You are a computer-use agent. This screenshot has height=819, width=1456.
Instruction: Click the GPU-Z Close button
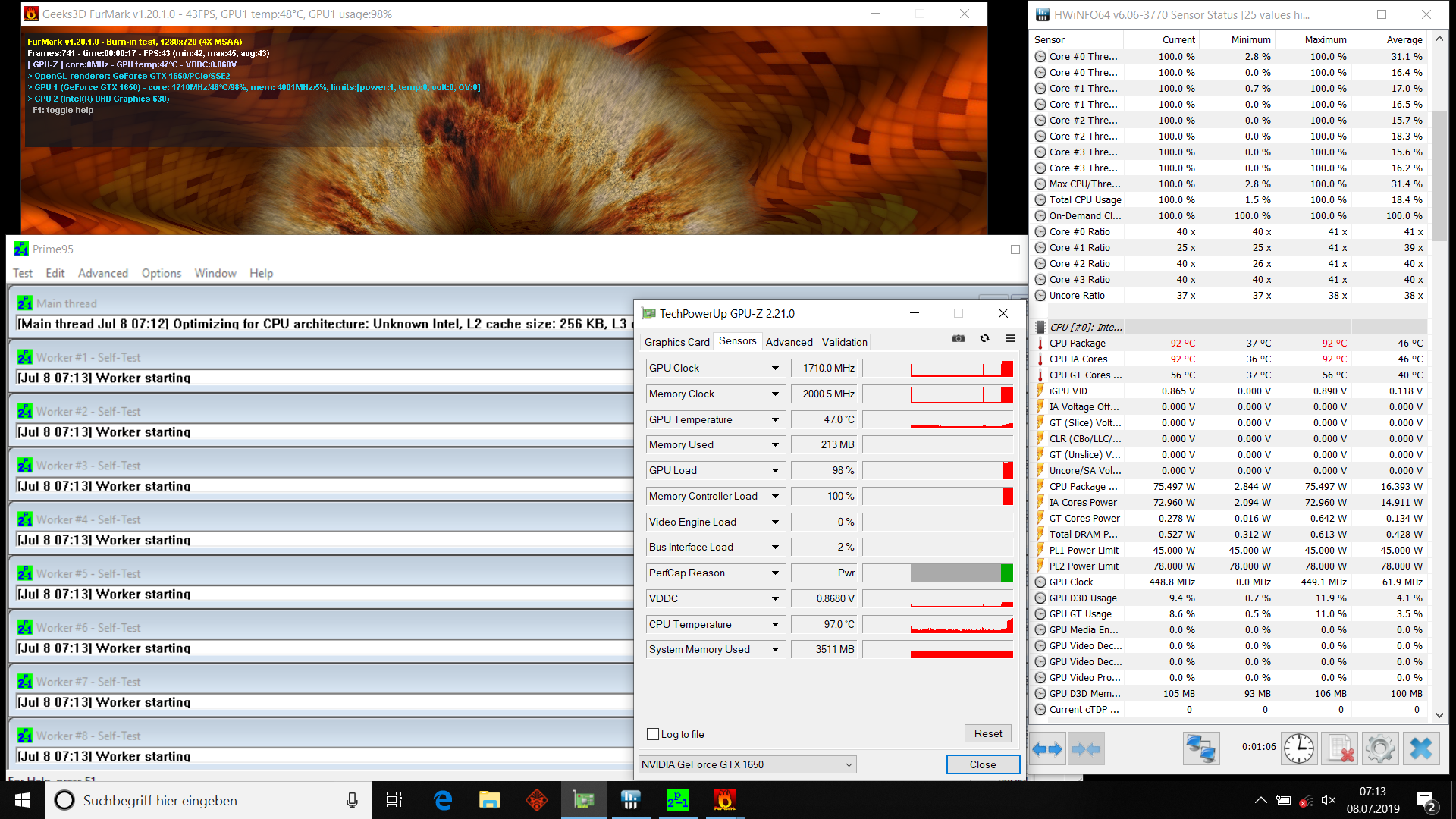coord(982,764)
